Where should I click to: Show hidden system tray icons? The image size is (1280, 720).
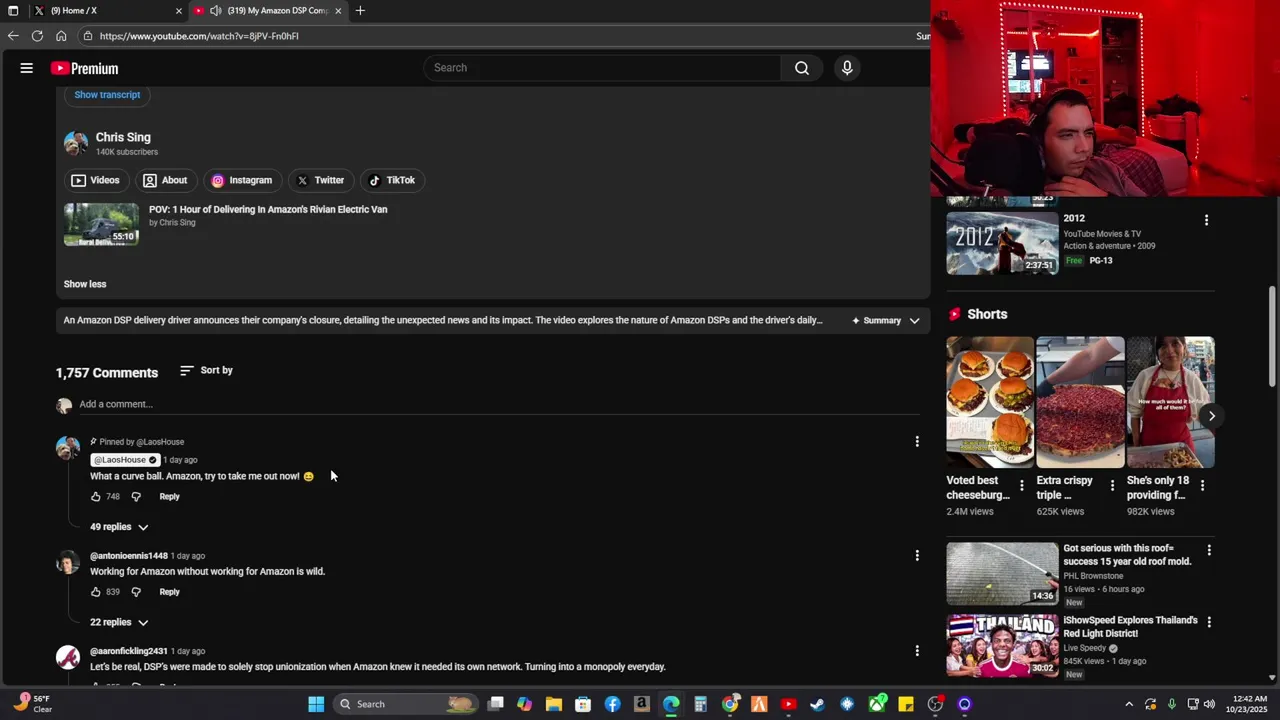coord(1129,704)
